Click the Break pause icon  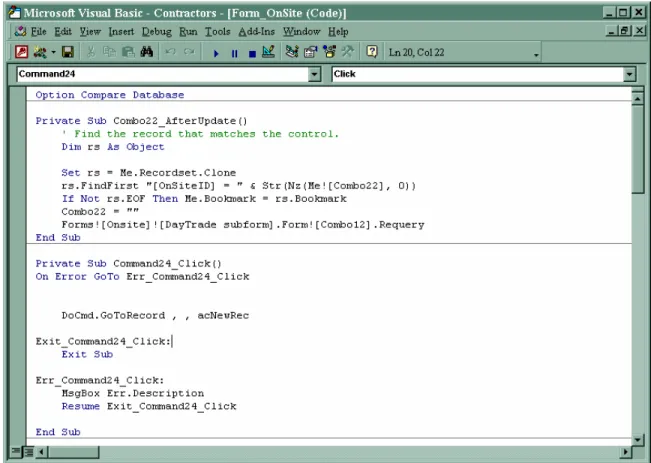coord(235,54)
